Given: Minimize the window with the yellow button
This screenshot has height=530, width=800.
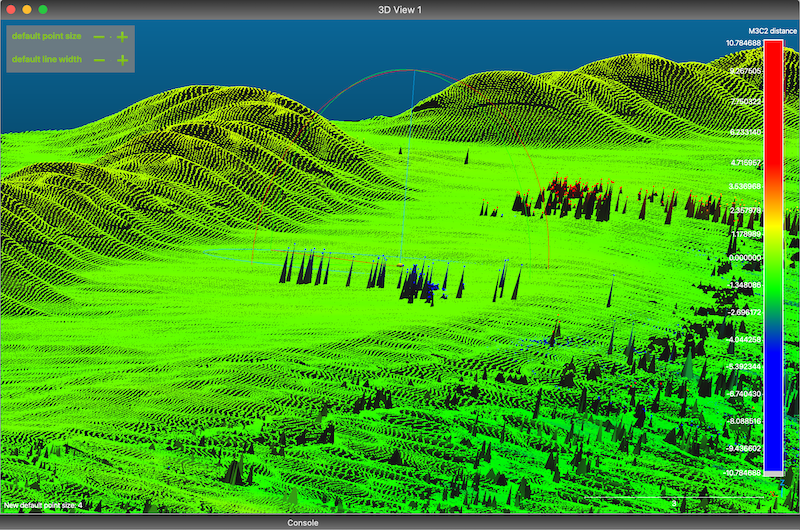Looking at the screenshot, I should [27, 10].
